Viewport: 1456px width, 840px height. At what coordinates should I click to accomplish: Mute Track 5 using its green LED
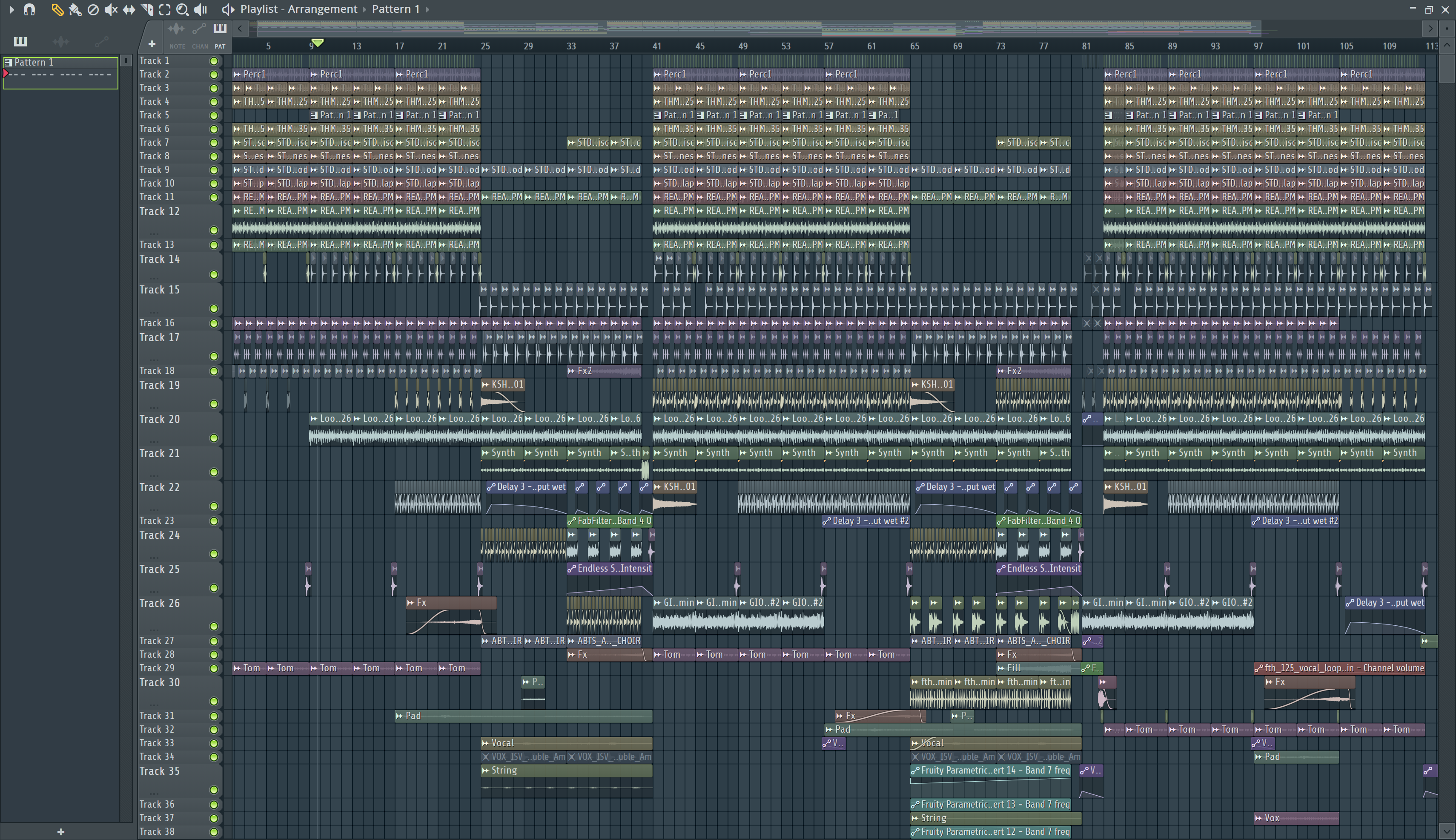214,115
